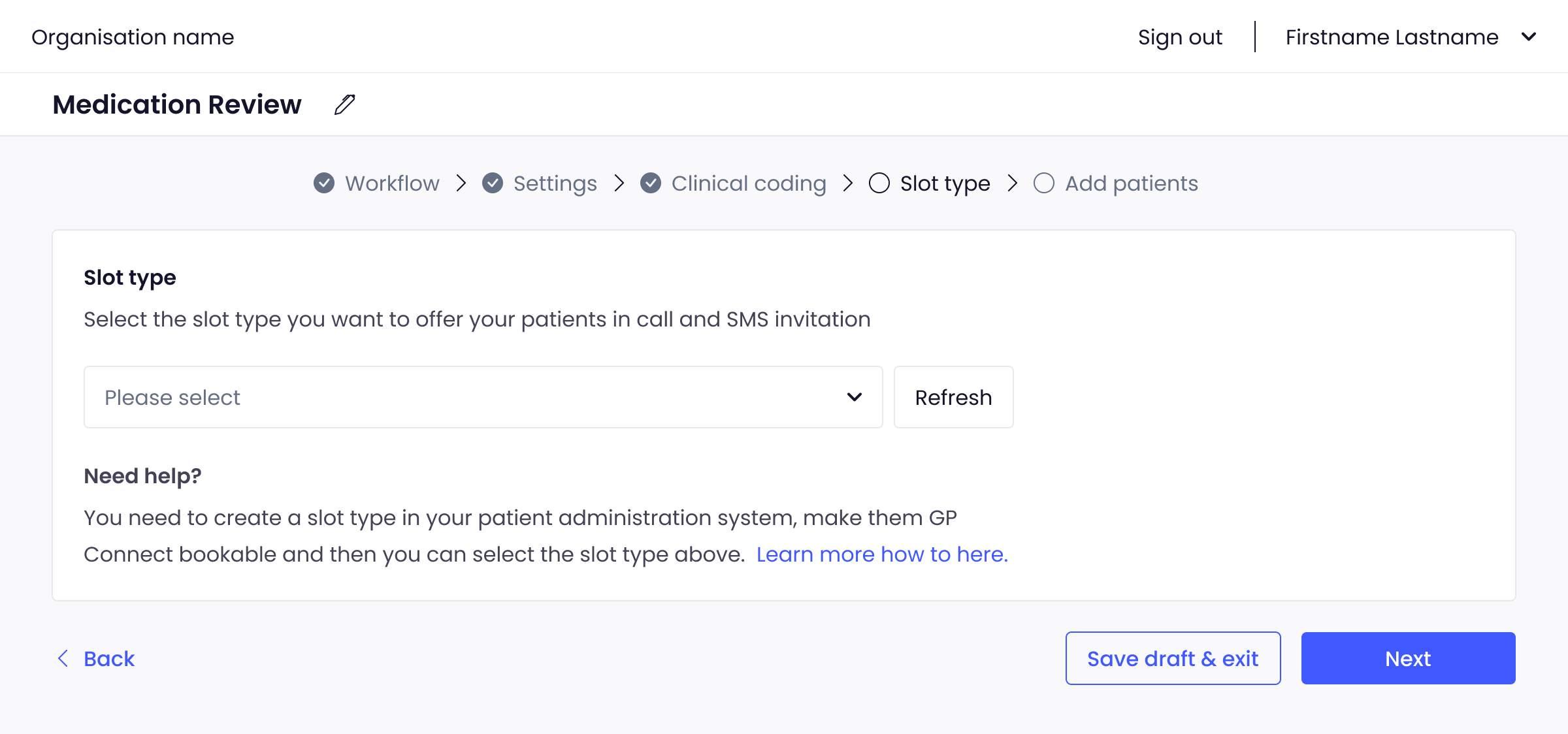Click the Refresh button

953,397
